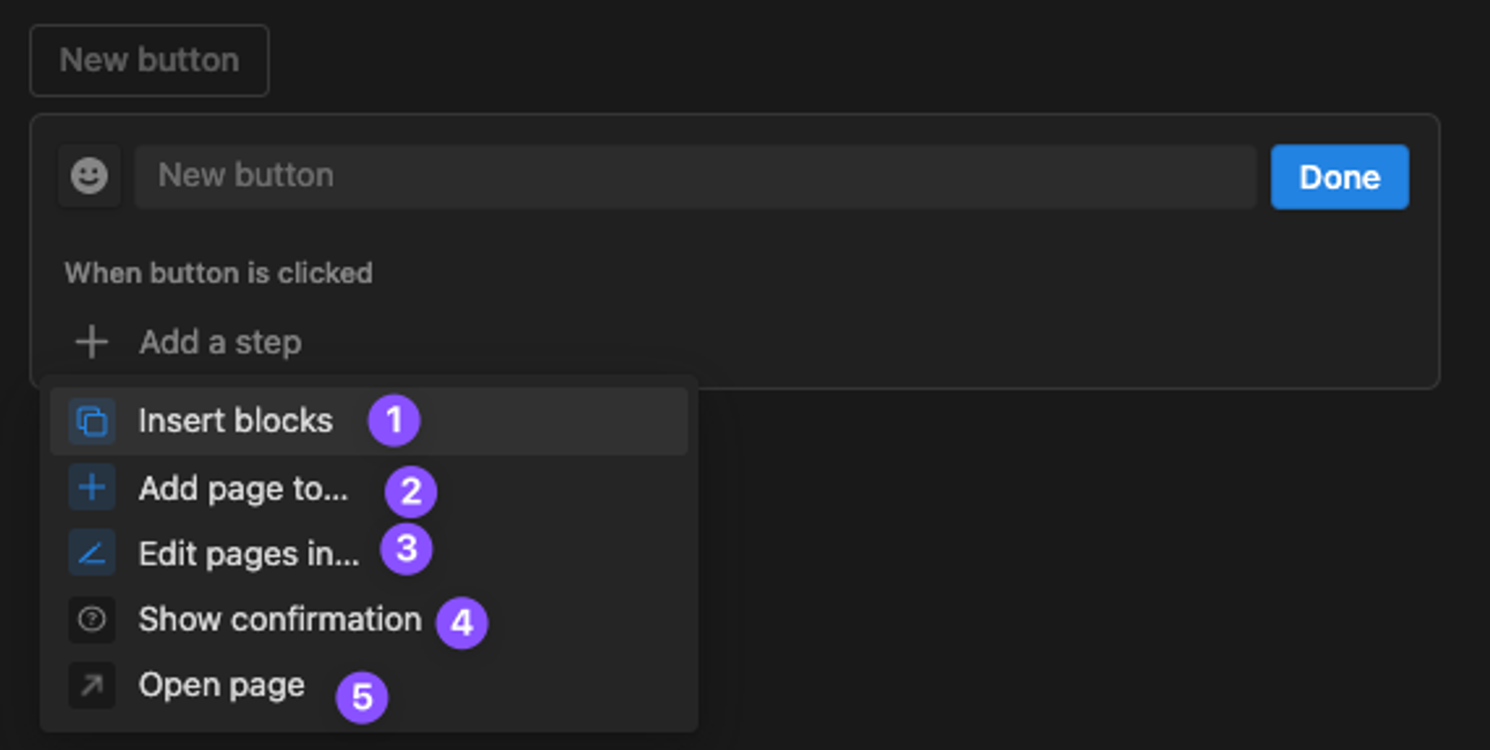
Task: Click the plus icon beside Add a step
Action: 92,342
